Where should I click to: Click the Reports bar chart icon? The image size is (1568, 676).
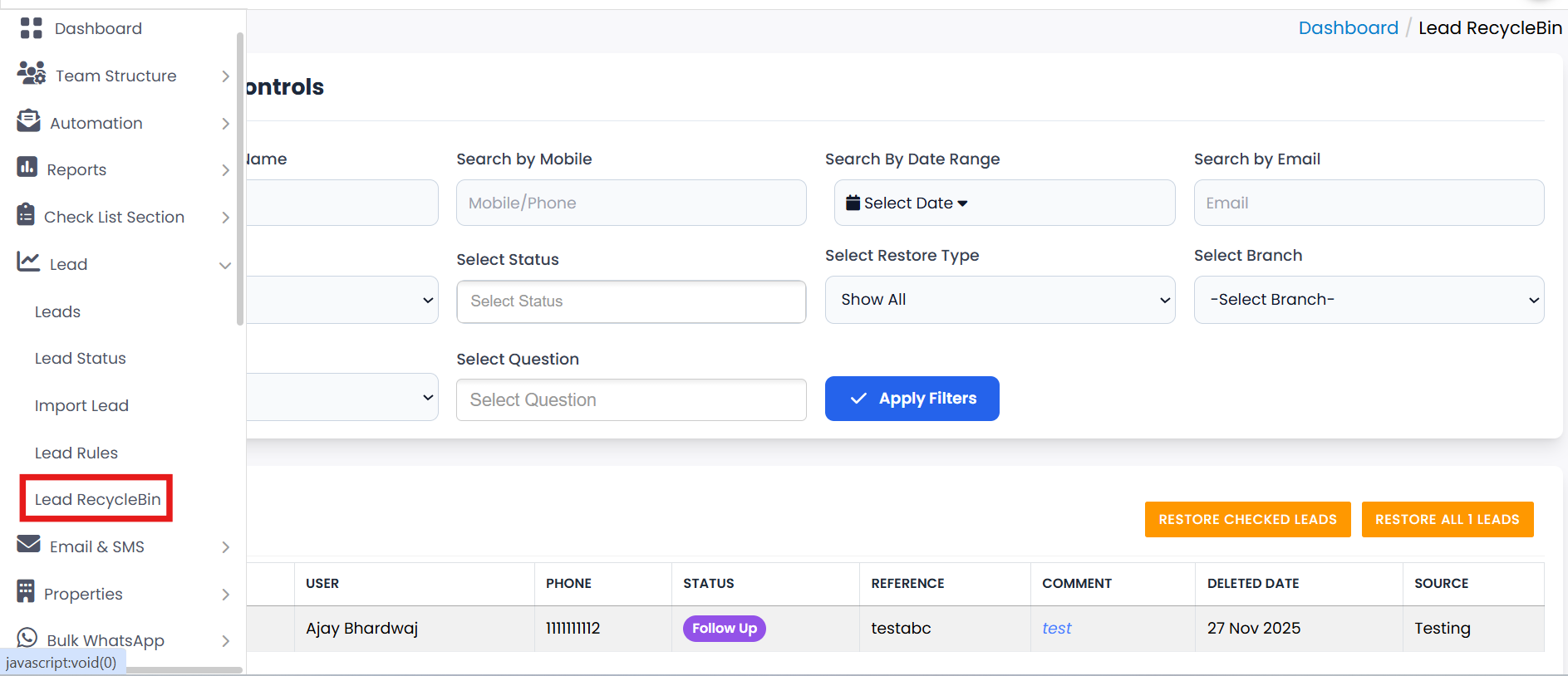(x=27, y=168)
